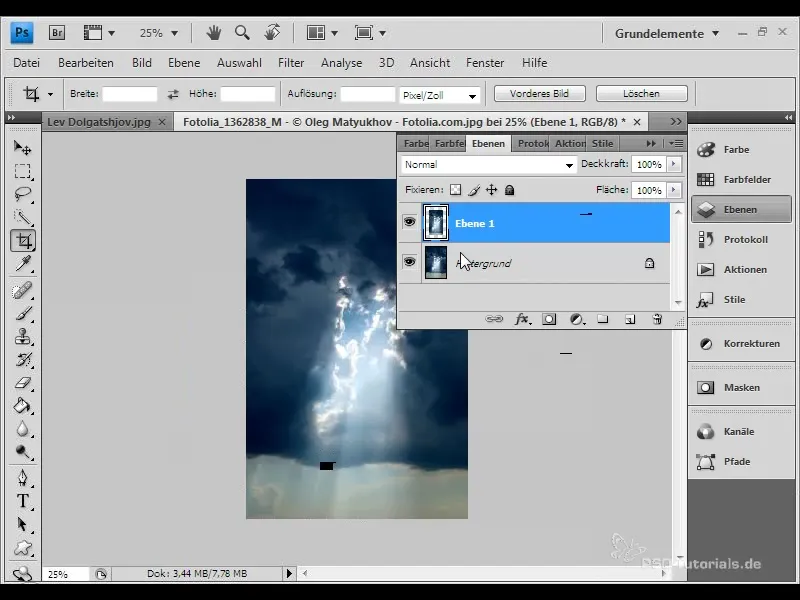This screenshot has width=800, height=600.
Task: Switch to Lev Dolgatshjov.jpg tab
Action: point(99,122)
